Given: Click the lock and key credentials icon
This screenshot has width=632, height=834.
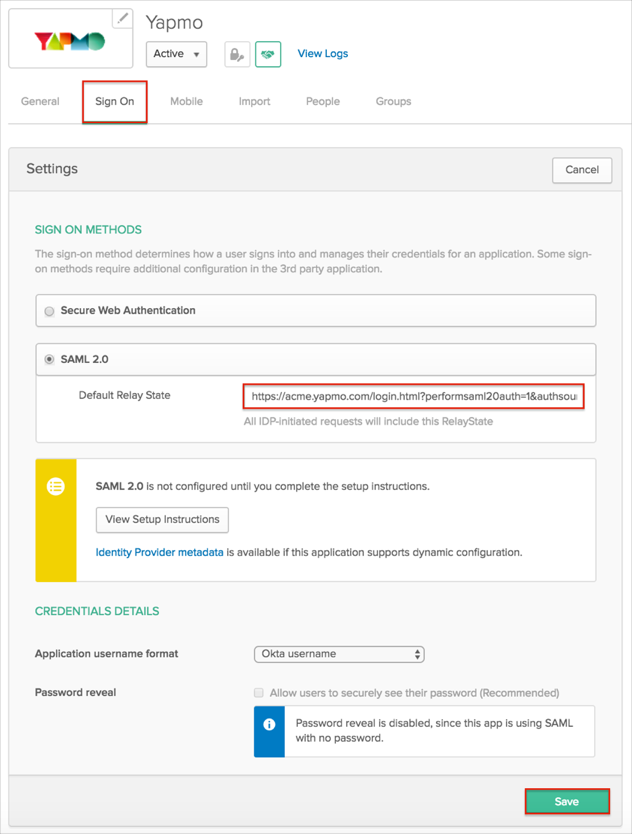Looking at the screenshot, I should click(x=236, y=54).
